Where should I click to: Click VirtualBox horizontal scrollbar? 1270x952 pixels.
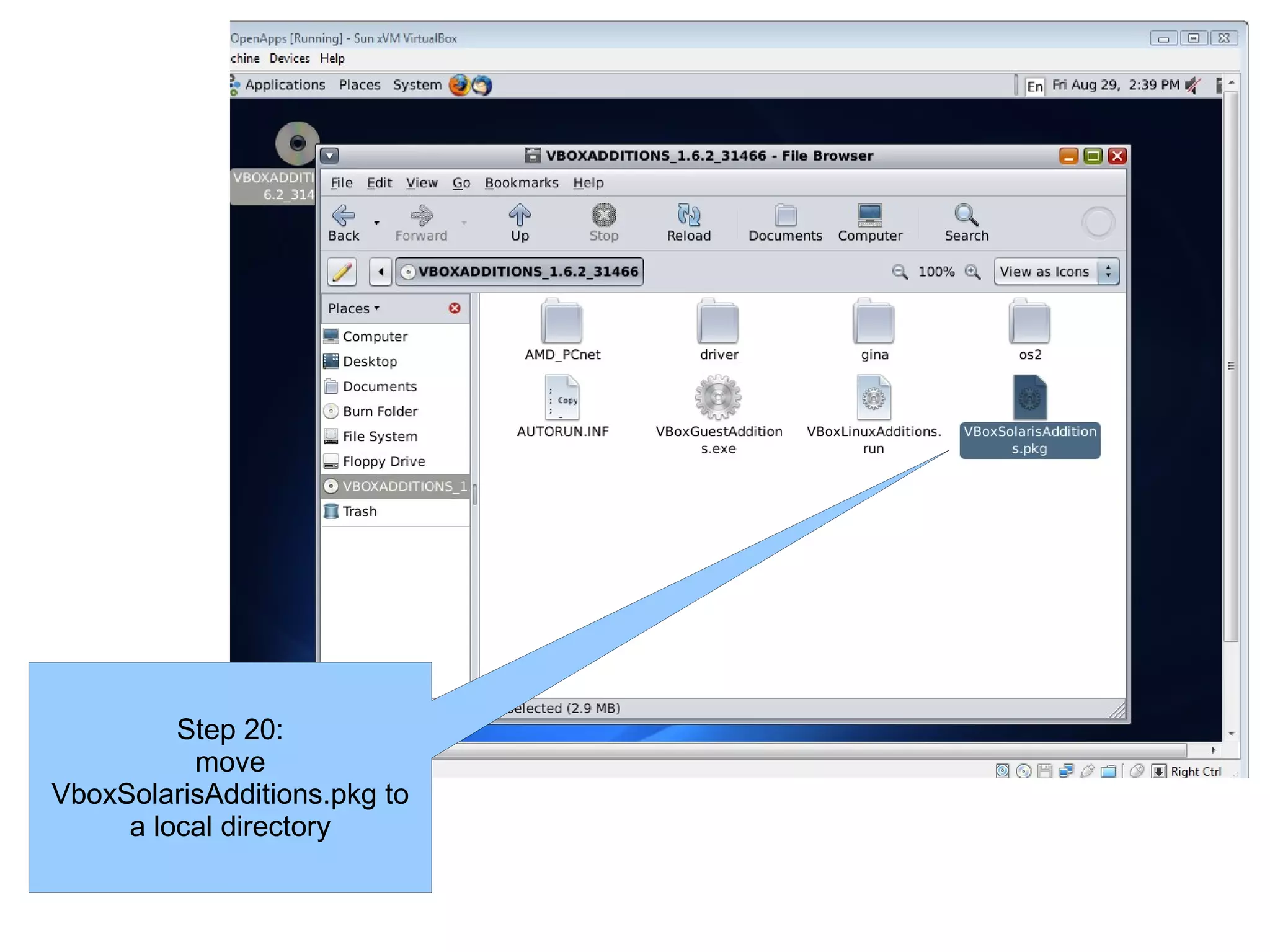click(809, 750)
